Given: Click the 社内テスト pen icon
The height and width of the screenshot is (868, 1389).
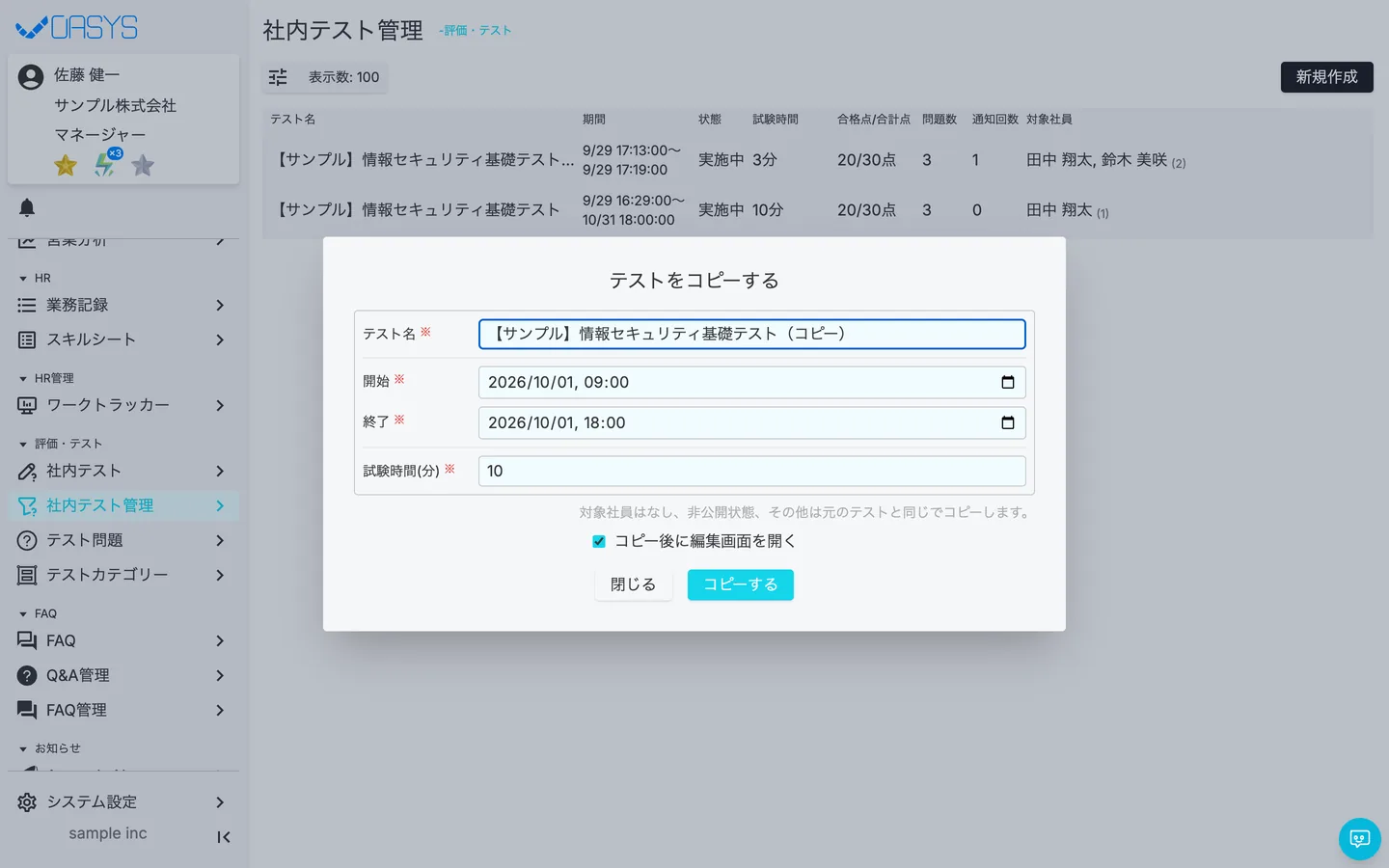Looking at the screenshot, I should click(27, 471).
